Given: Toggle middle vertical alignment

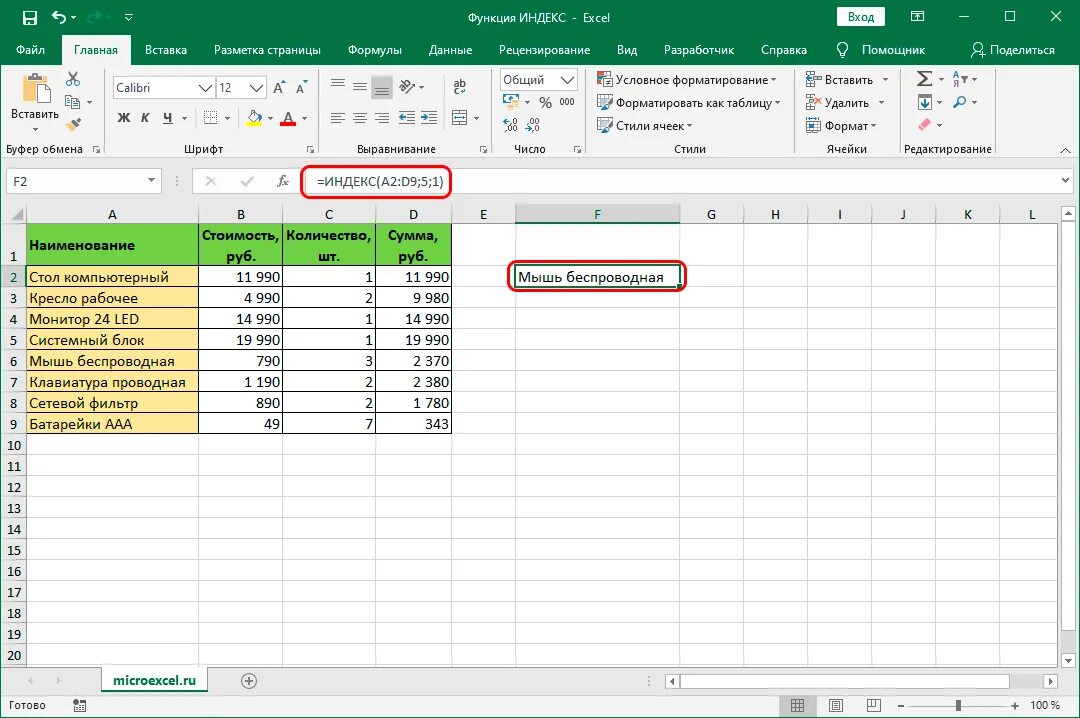Looking at the screenshot, I should point(360,86).
